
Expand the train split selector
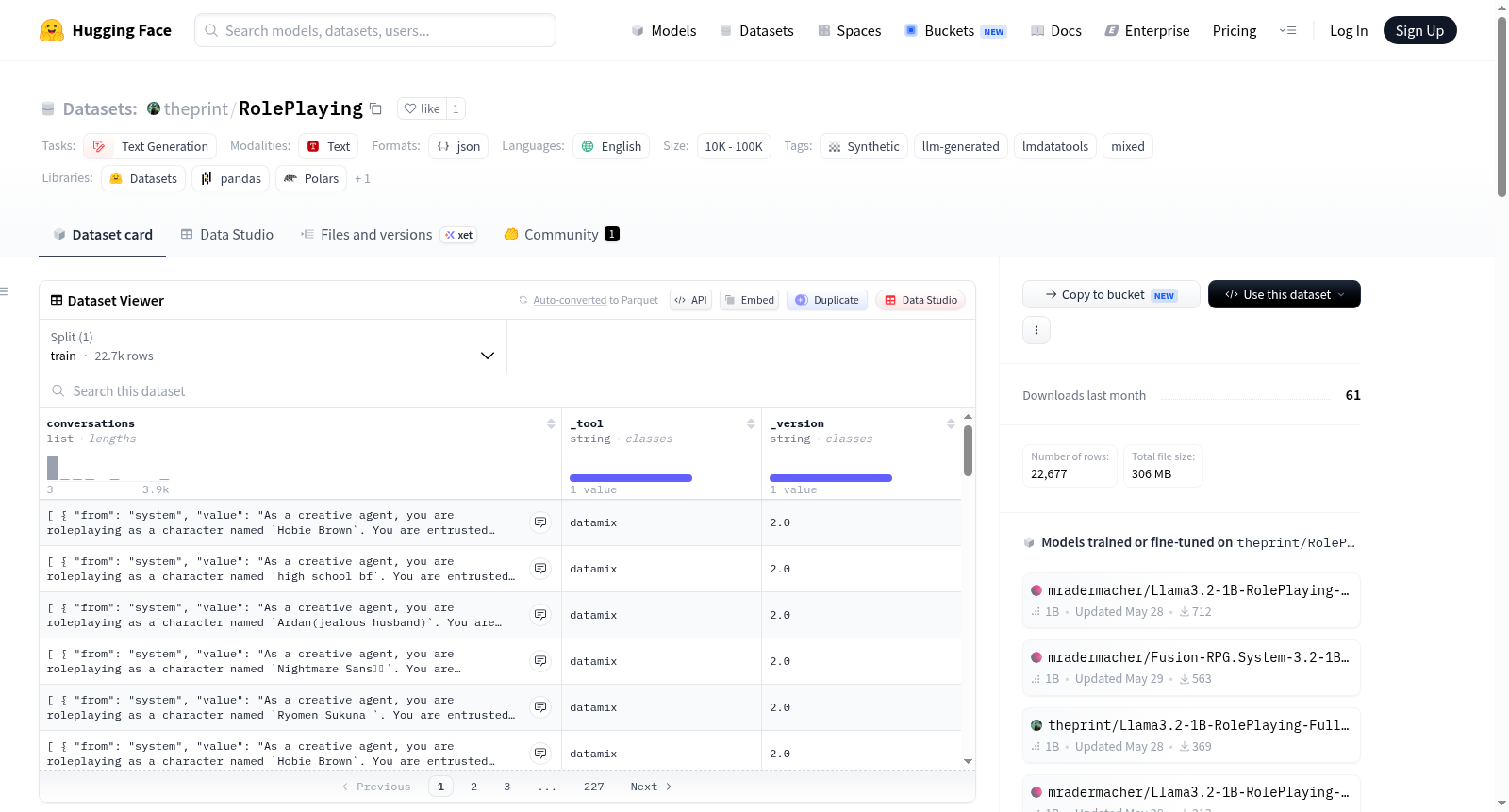(273, 346)
